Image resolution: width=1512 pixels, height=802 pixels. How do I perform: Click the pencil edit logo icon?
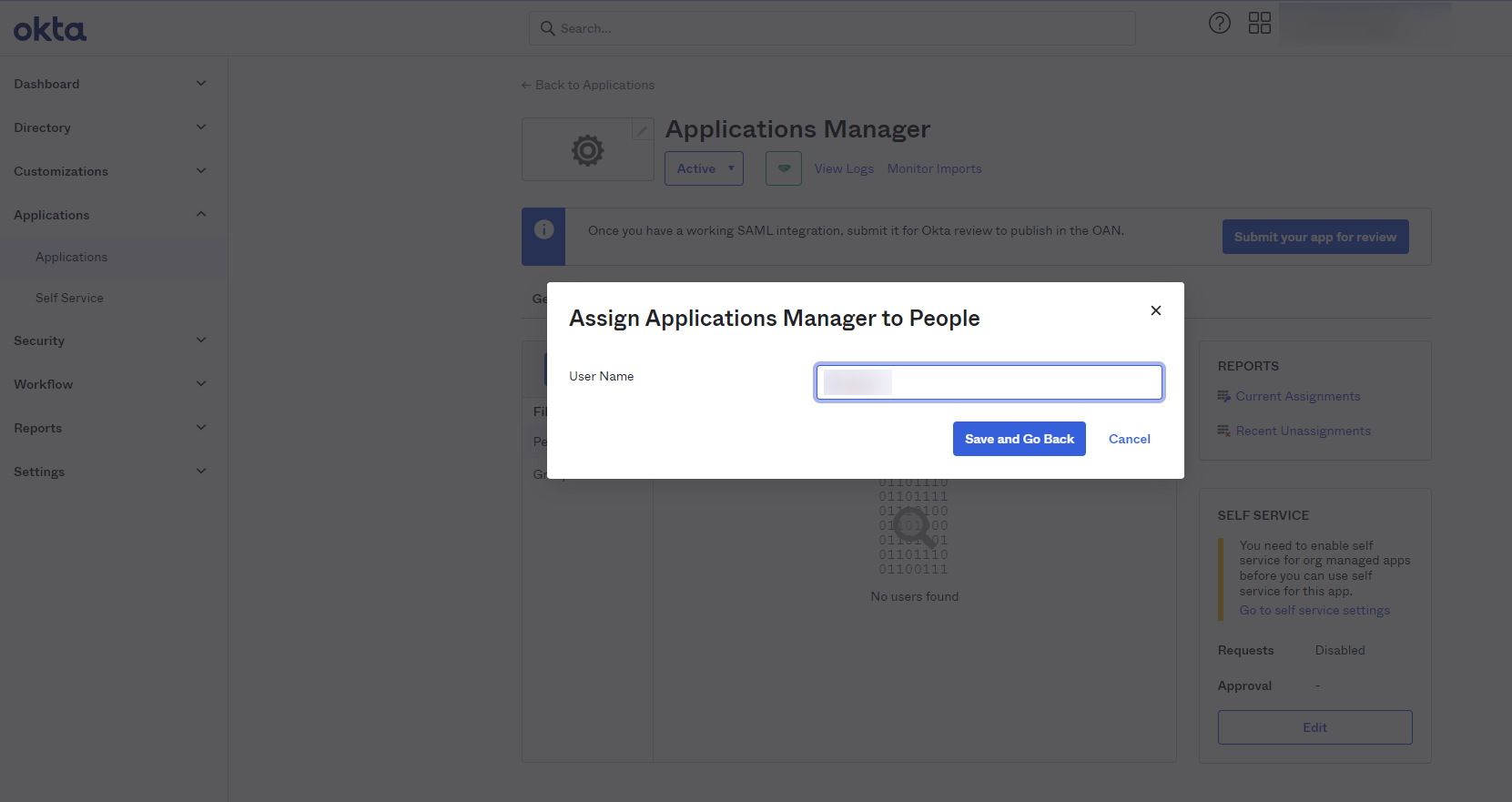(x=642, y=130)
